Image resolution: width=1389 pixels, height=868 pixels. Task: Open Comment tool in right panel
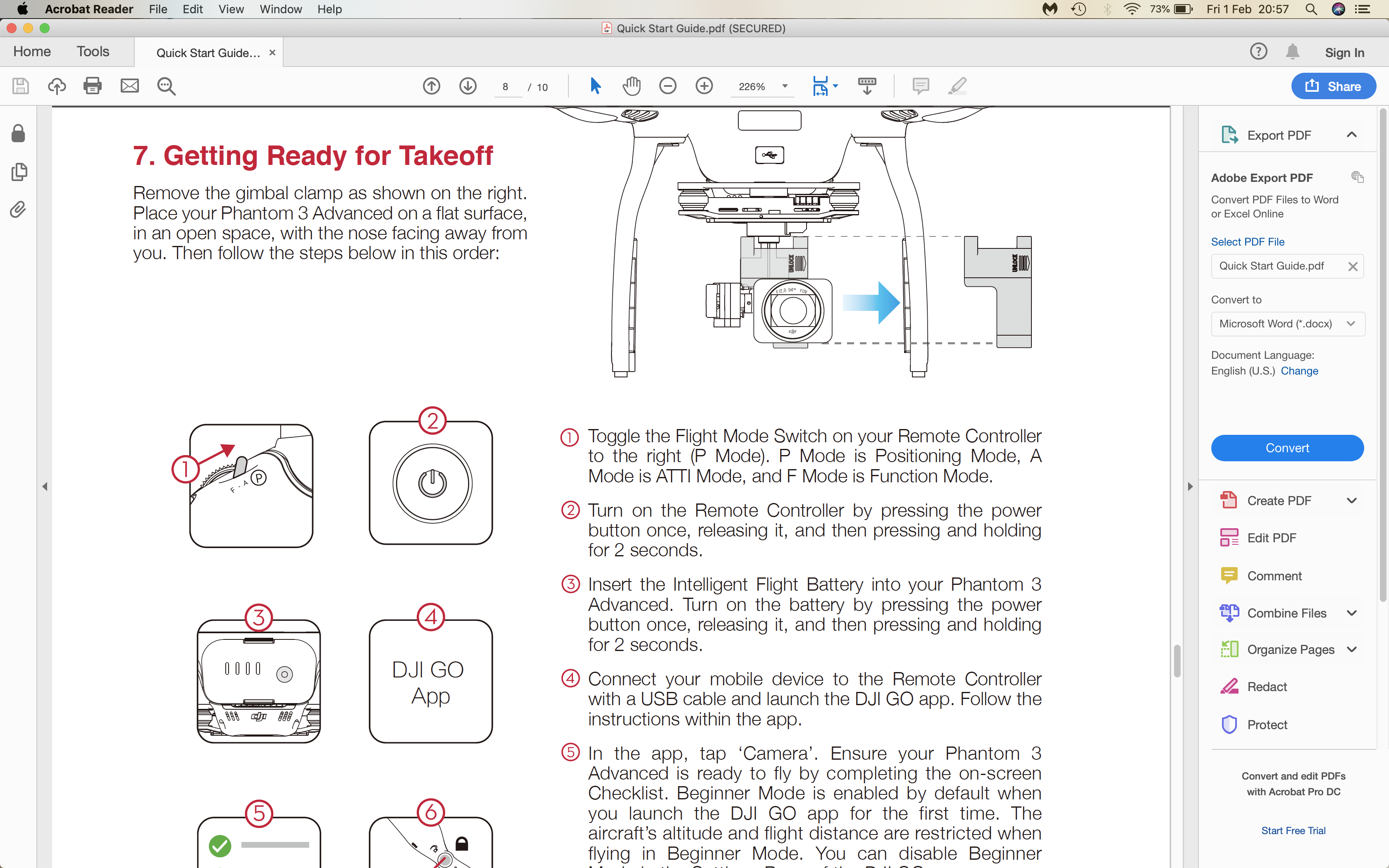click(1274, 576)
